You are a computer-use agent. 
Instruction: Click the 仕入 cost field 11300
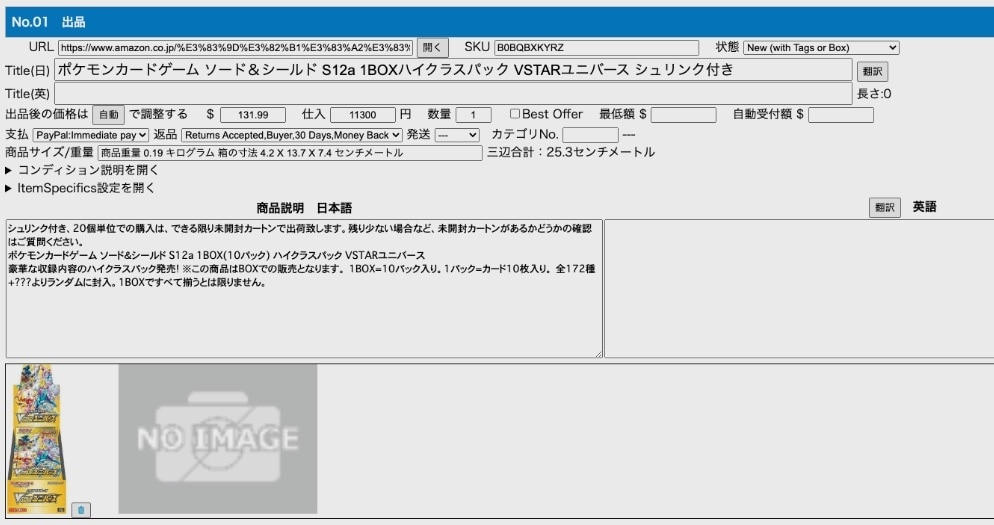[363, 115]
